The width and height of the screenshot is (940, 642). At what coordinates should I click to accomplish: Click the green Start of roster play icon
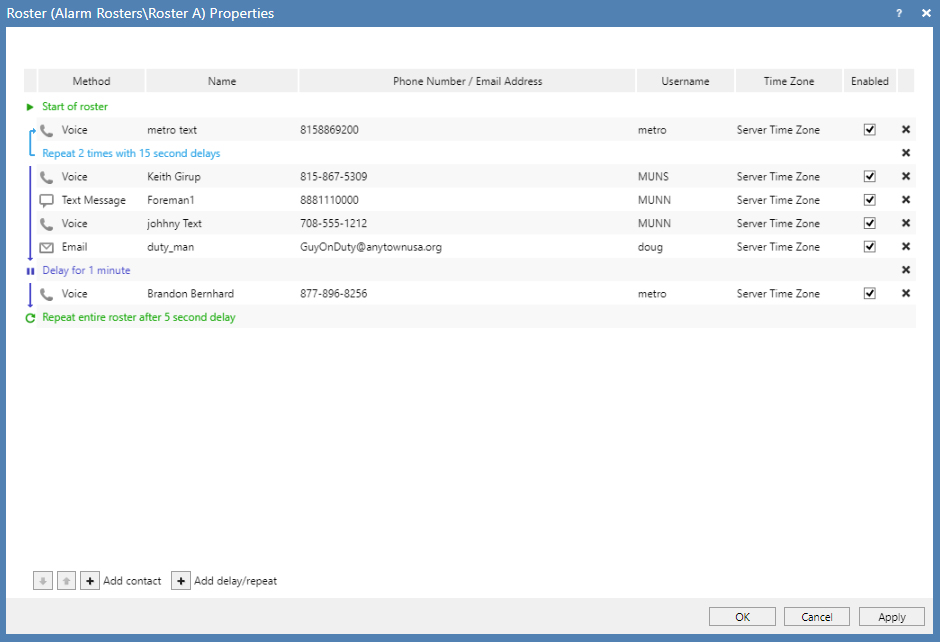point(30,107)
